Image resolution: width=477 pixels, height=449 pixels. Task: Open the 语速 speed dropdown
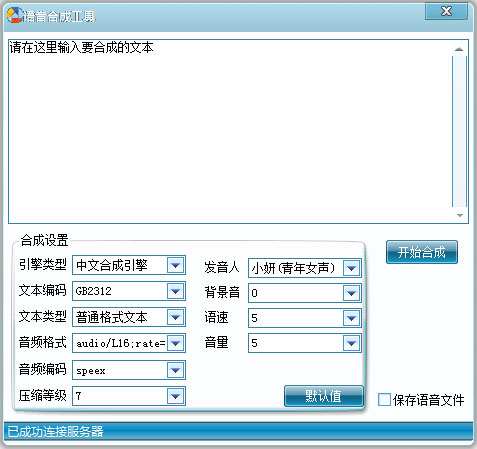[x=351, y=318]
